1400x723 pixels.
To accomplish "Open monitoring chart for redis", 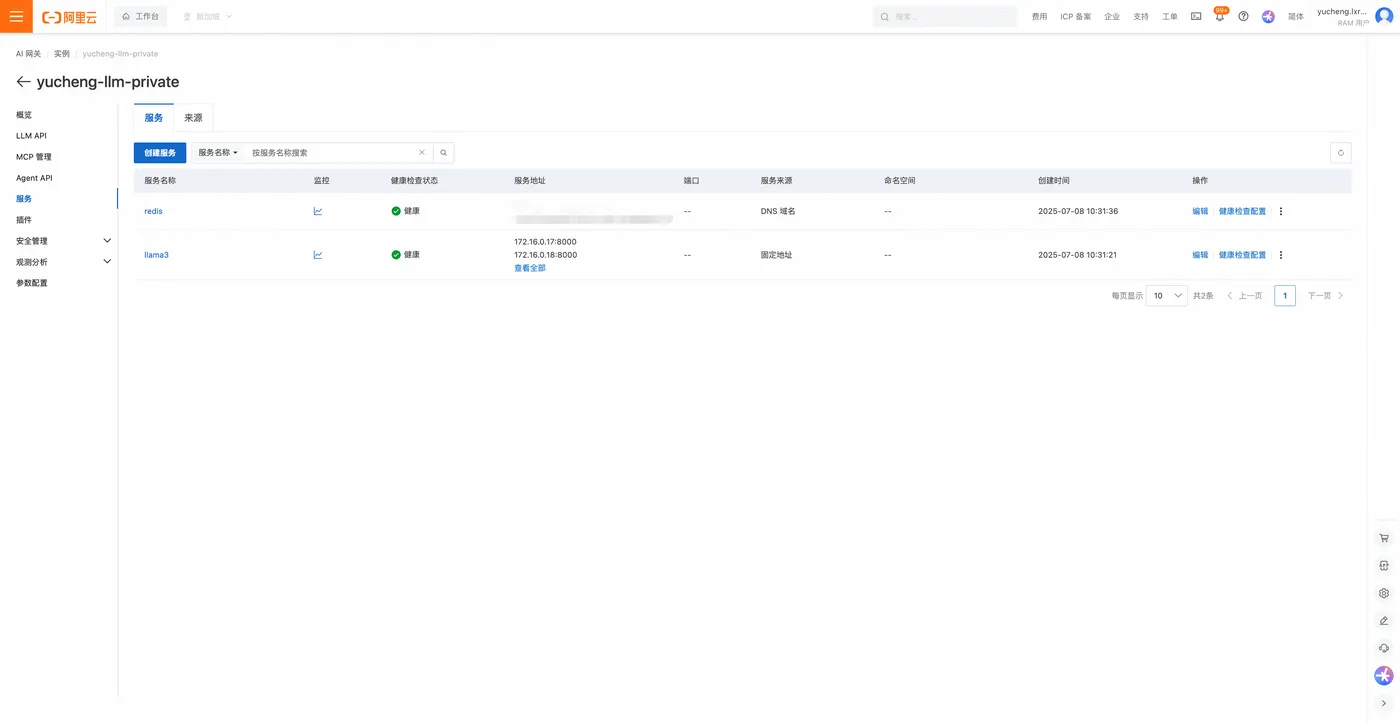I will pyautogui.click(x=318, y=211).
